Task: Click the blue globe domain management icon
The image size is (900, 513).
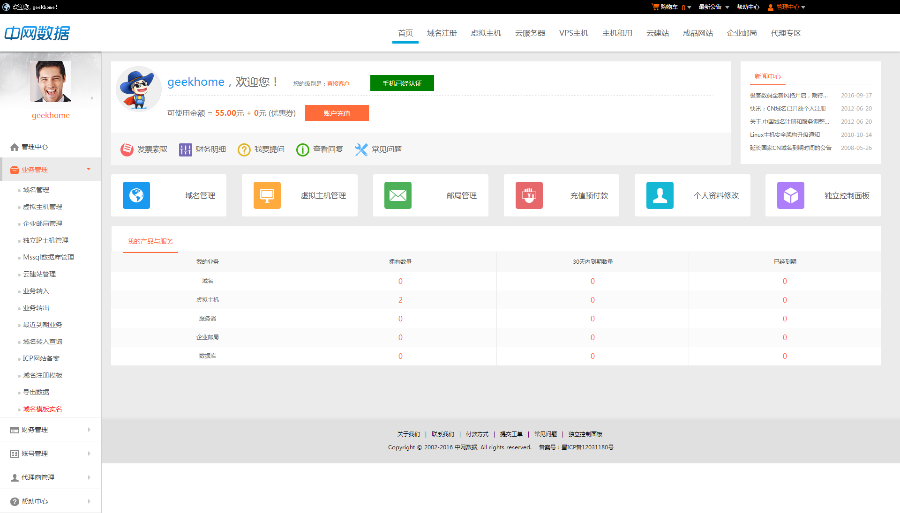Action: (x=137, y=195)
